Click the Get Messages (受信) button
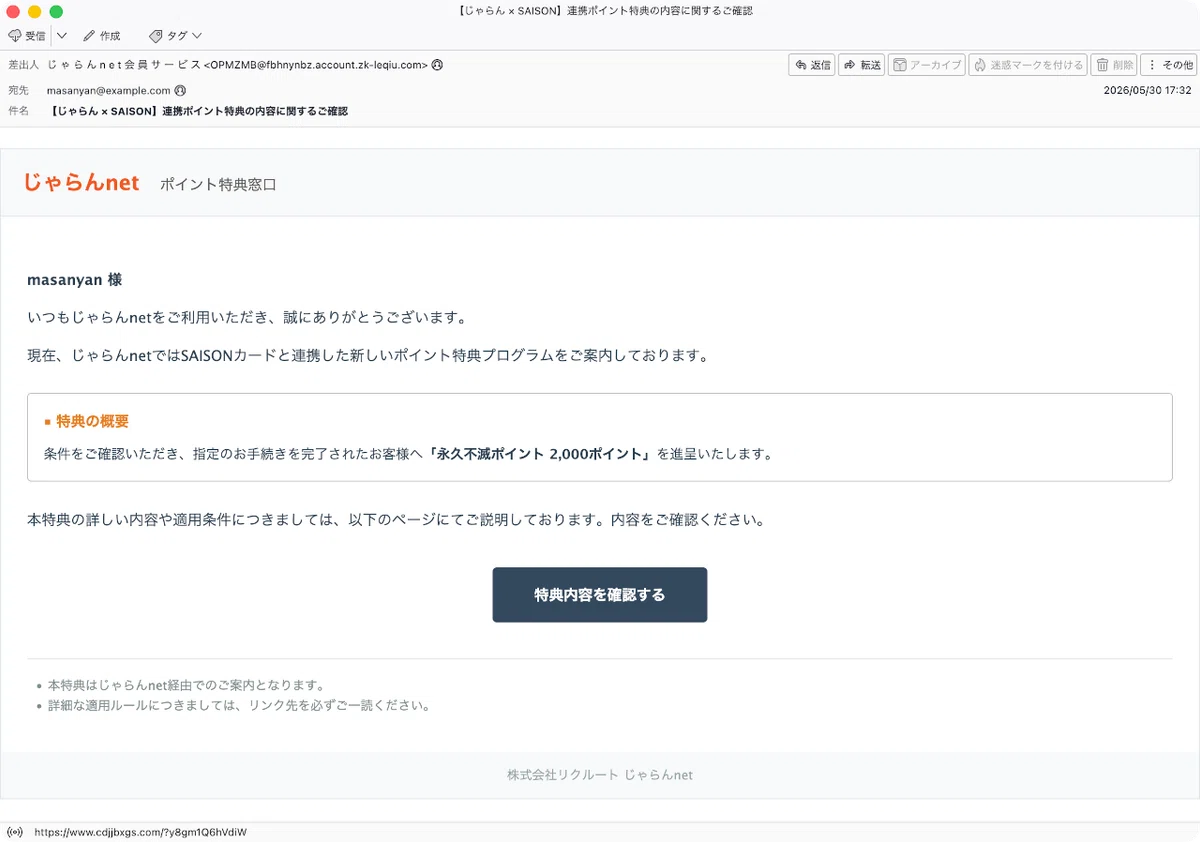The width and height of the screenshot is (1200, 842). pyautogui.click(x=27, y=35)
